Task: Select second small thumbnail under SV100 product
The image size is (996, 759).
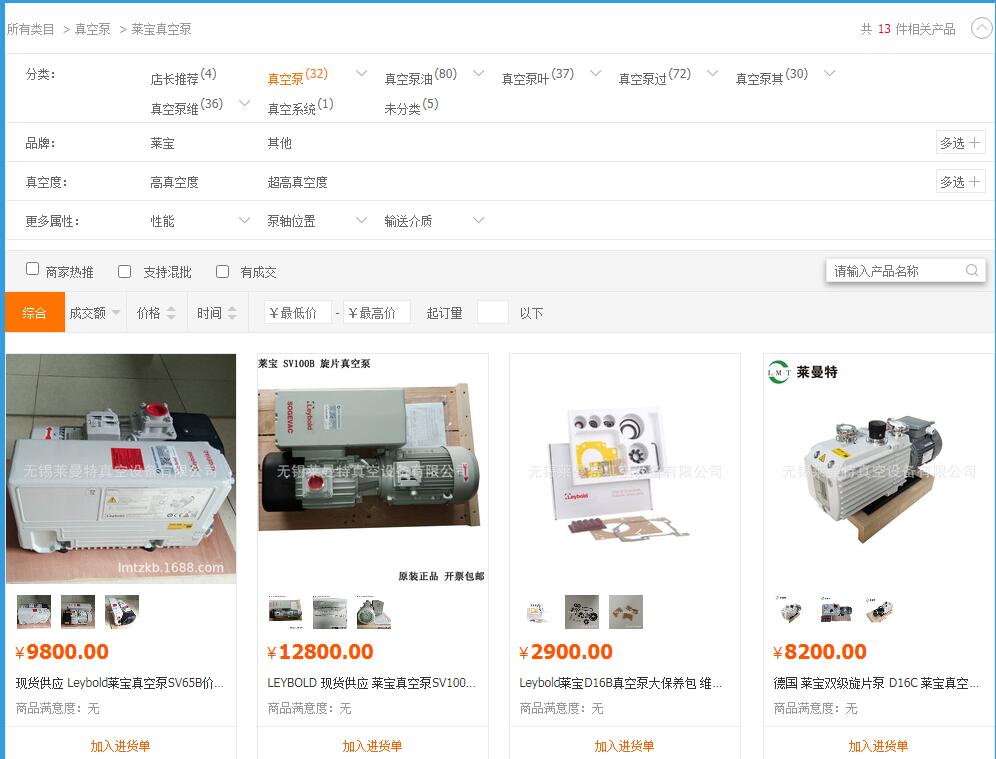Action: pyautogui.click(x=330, y=612)
